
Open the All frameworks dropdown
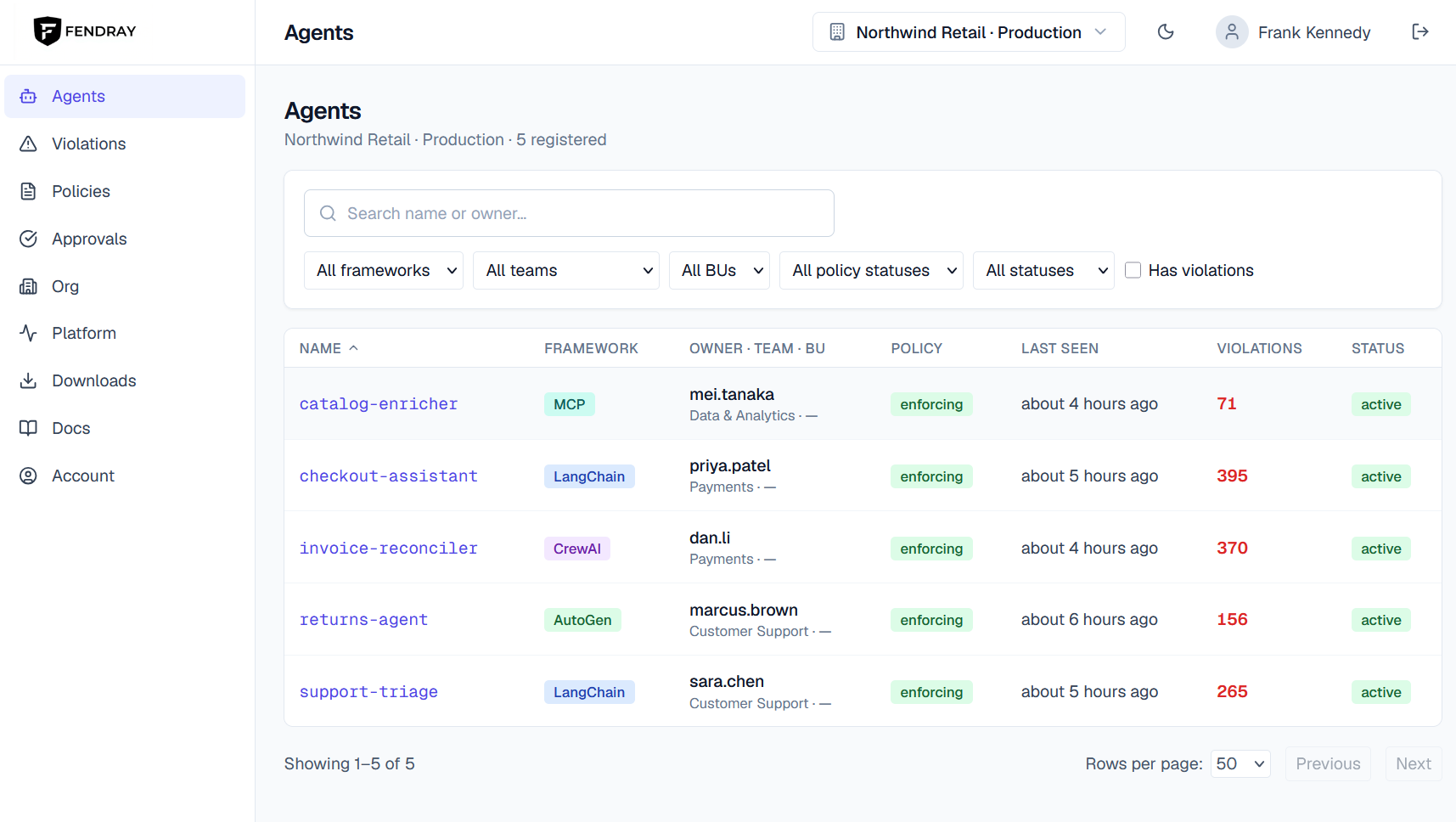[384, 271]
